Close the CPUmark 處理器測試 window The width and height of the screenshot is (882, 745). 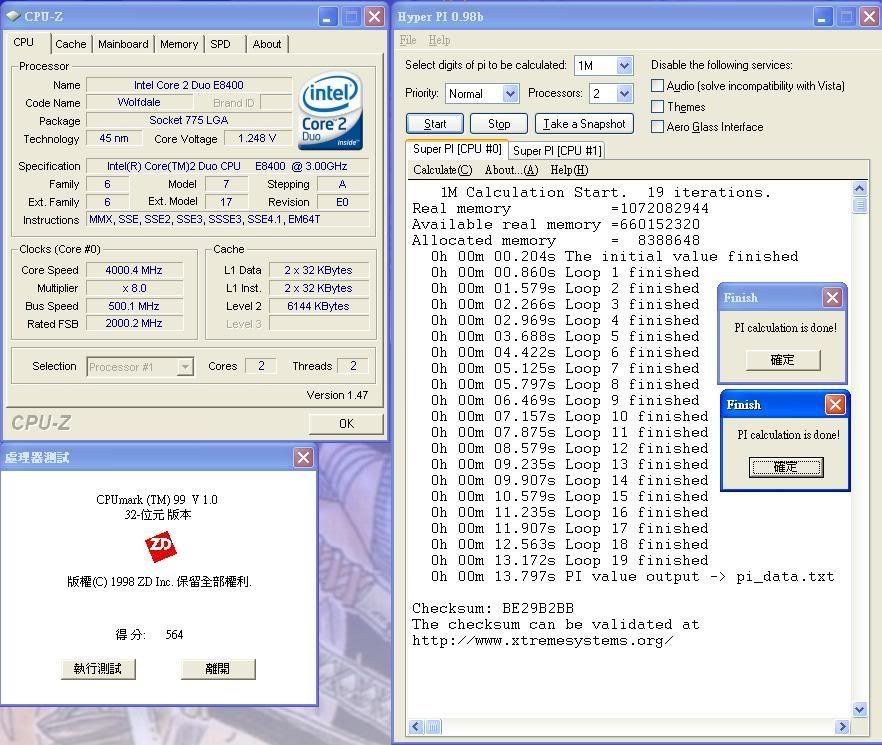tap(304, 457)
